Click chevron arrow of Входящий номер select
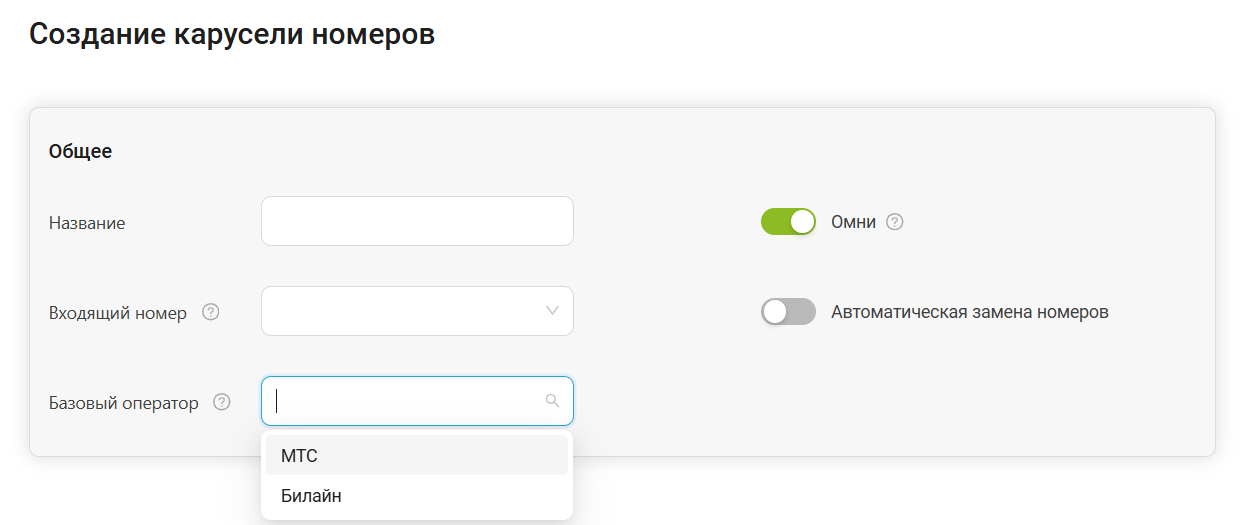Viewport: 1256px width, 525px height. tap(552, 311)
